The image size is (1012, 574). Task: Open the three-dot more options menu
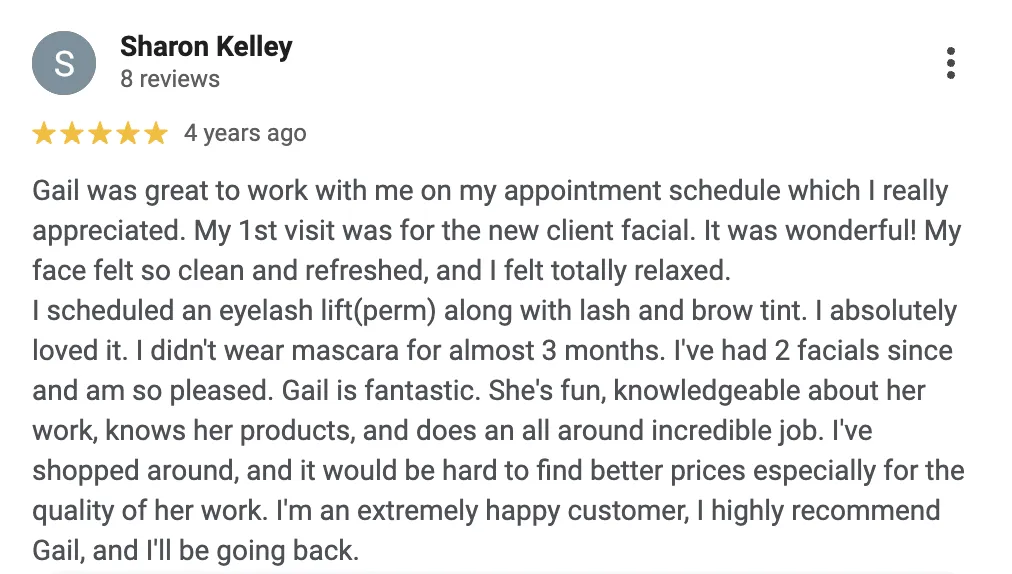[x=950, y=63]
